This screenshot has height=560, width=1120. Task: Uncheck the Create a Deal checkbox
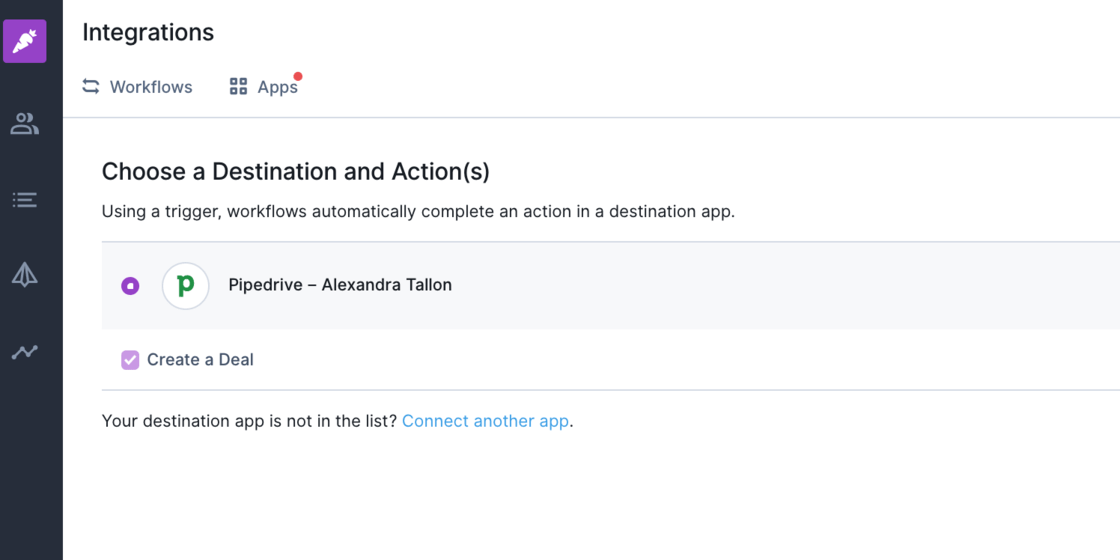130,360
